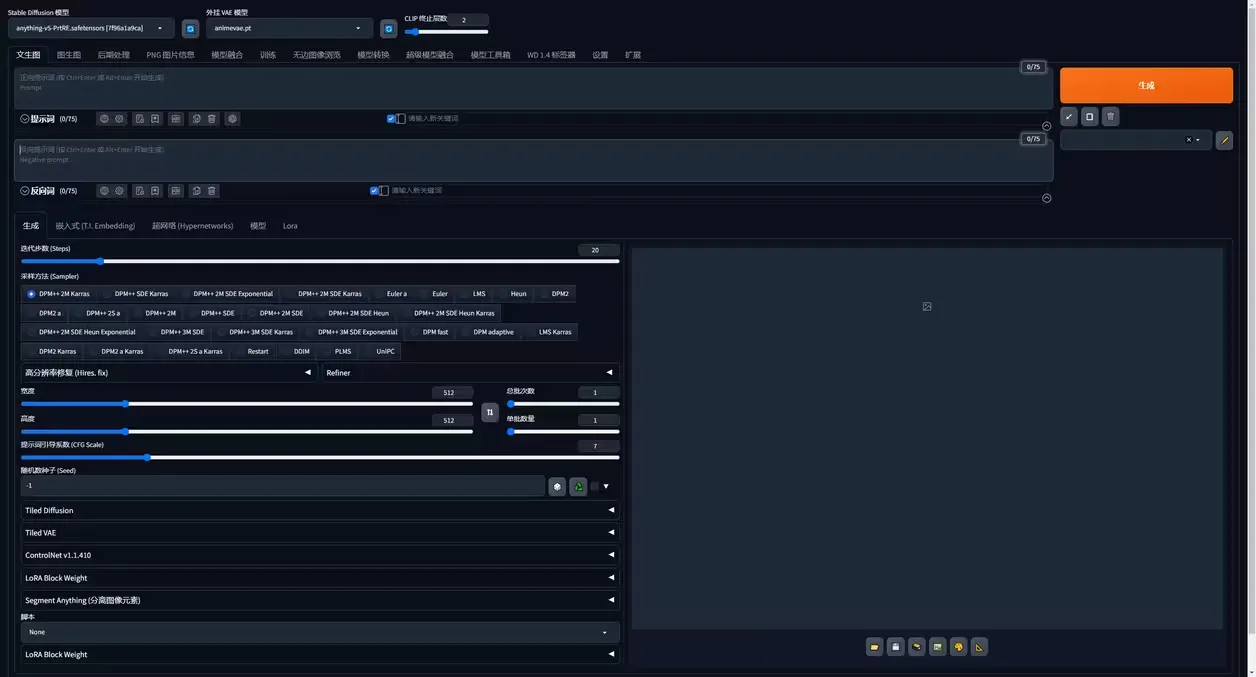The width and height of the screenshot is (1256, 677).
Task: Click the palette icon below the preview
Action: pyautogui.click(x=958, y=647)
